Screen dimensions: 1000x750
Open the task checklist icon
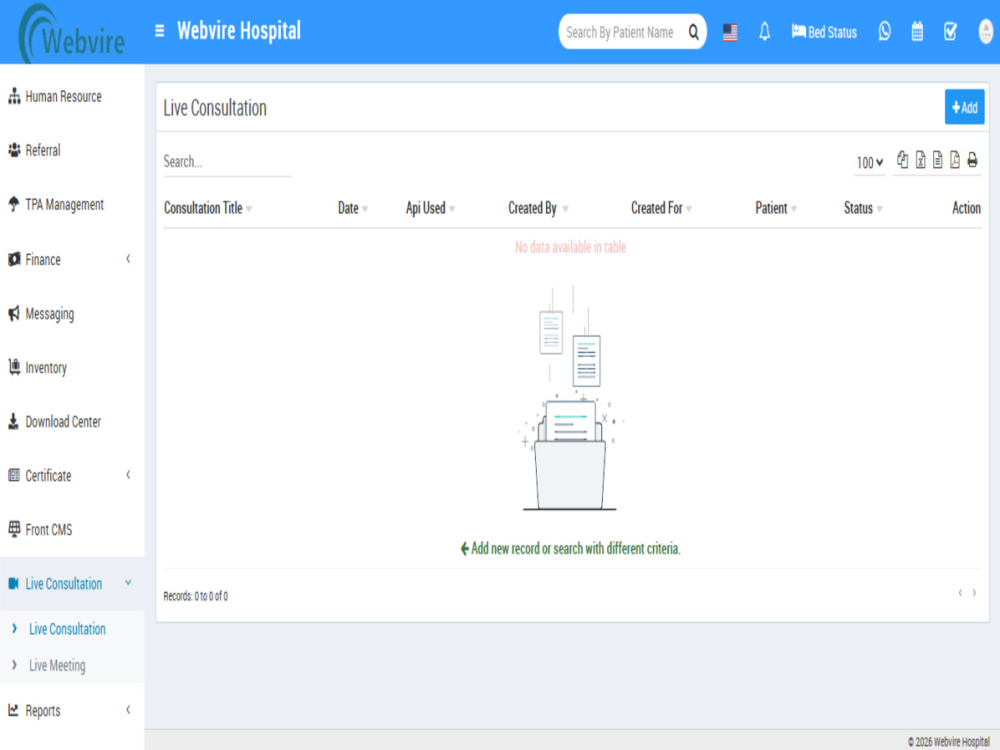click(x=950, y=31)
